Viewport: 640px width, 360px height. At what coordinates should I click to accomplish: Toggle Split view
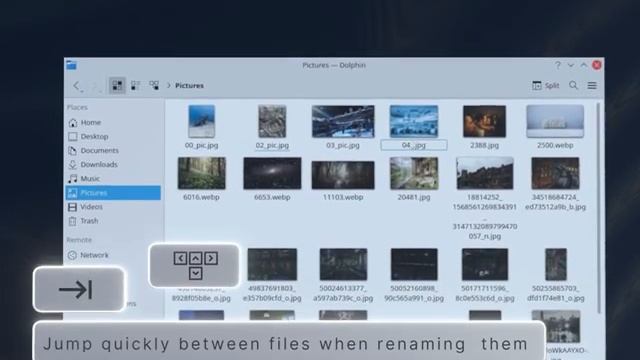pos(545,86)
